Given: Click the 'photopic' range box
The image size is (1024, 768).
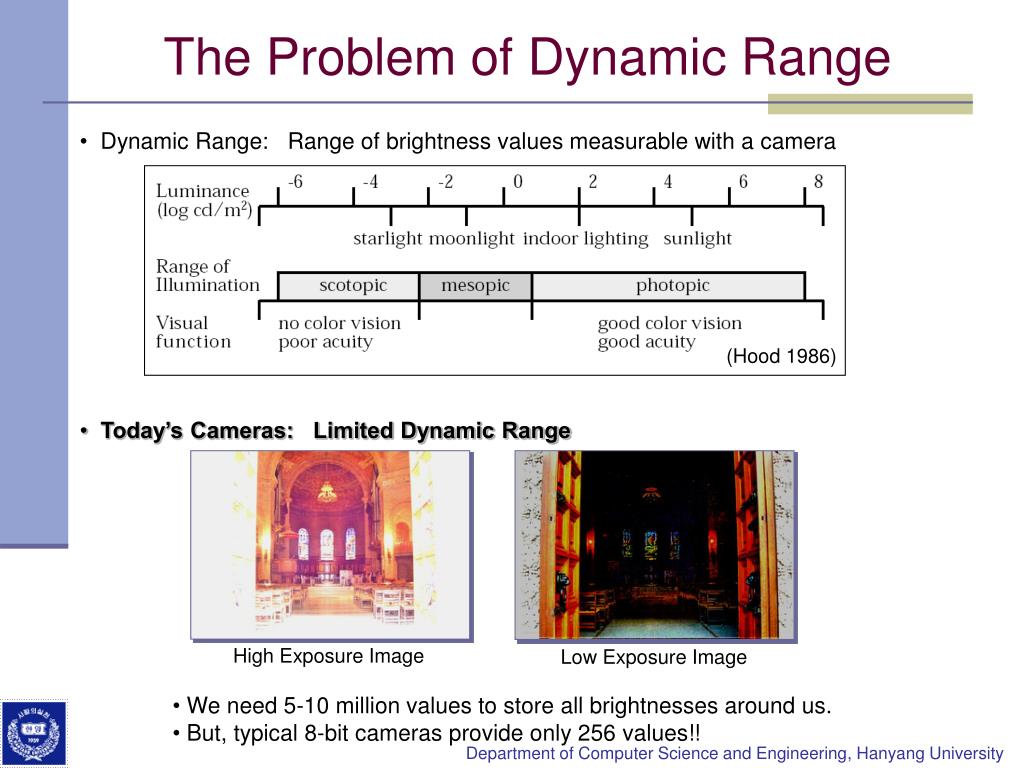Looking at the screenshot, I should pos(669,286).
